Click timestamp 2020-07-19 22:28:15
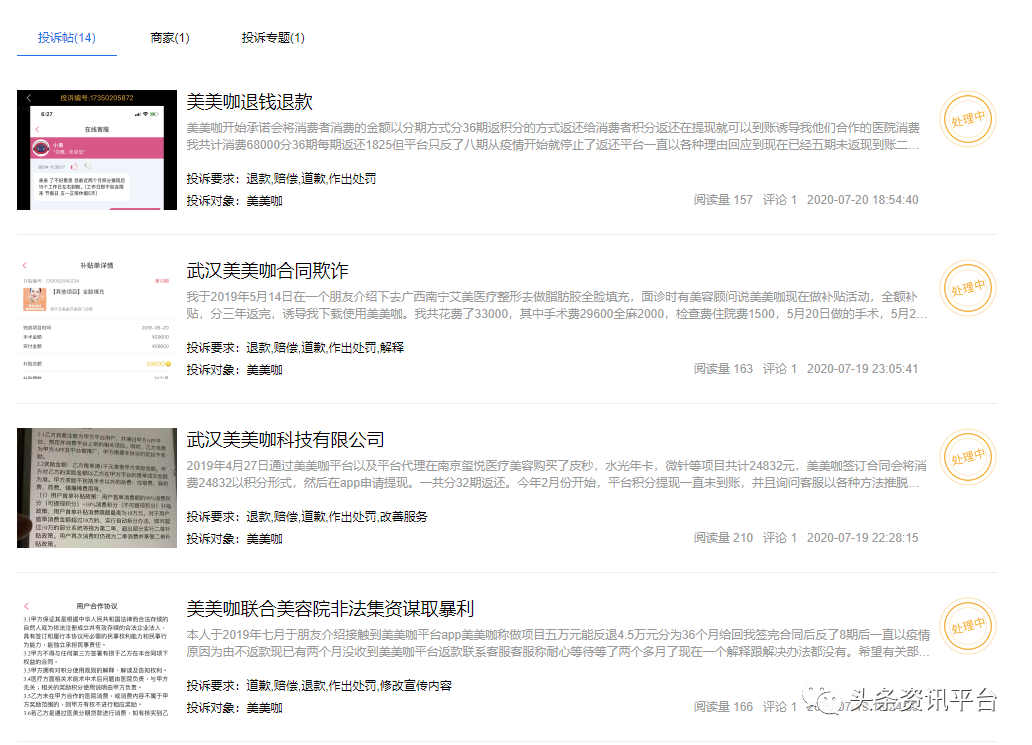This screenshot has height=745, width=1032. 862,538
